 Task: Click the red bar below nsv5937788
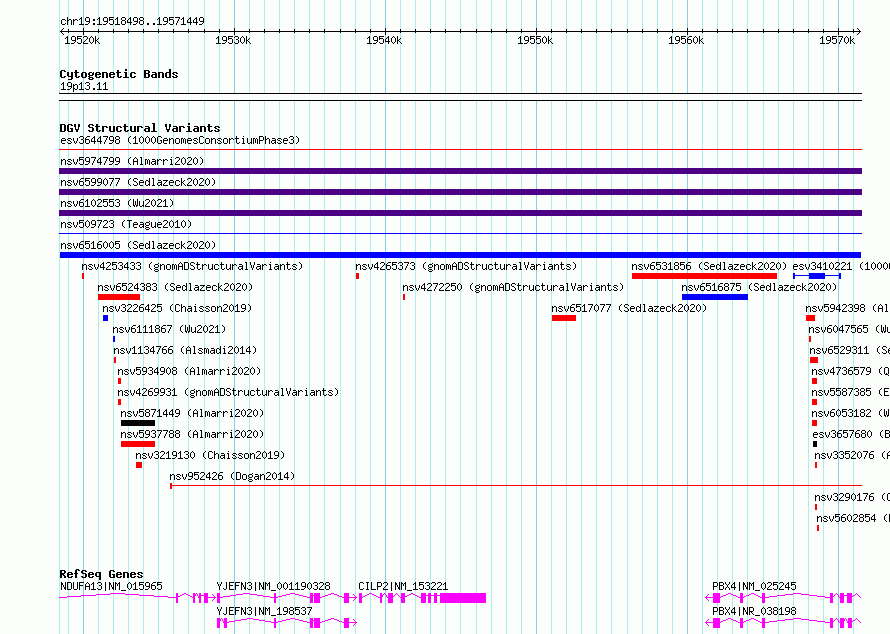click(x=138, y=444)
